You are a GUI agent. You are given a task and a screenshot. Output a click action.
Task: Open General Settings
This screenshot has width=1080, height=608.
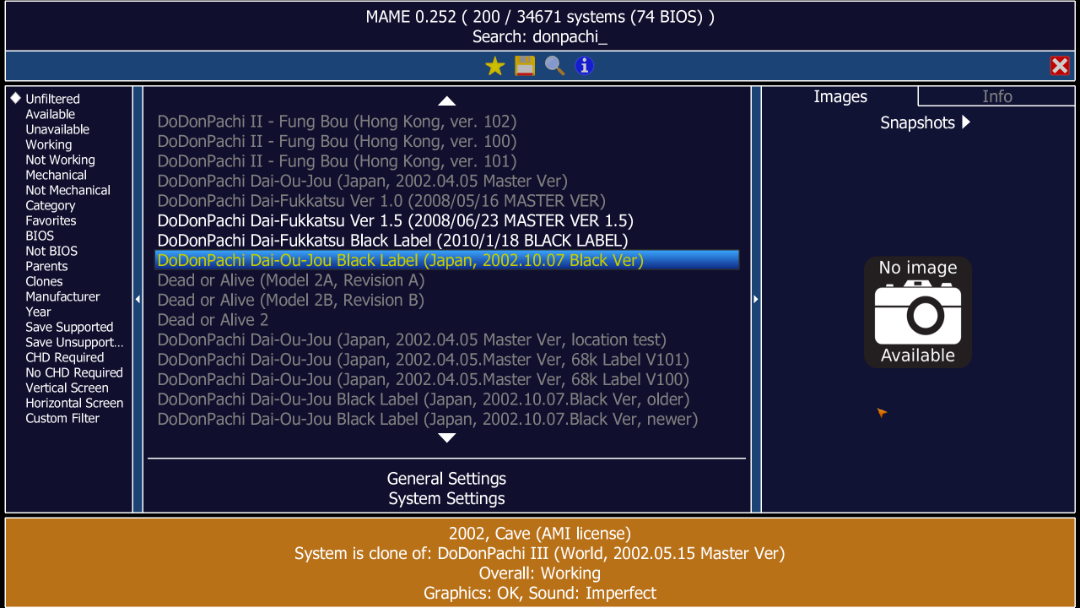click(x=446, y=478)
